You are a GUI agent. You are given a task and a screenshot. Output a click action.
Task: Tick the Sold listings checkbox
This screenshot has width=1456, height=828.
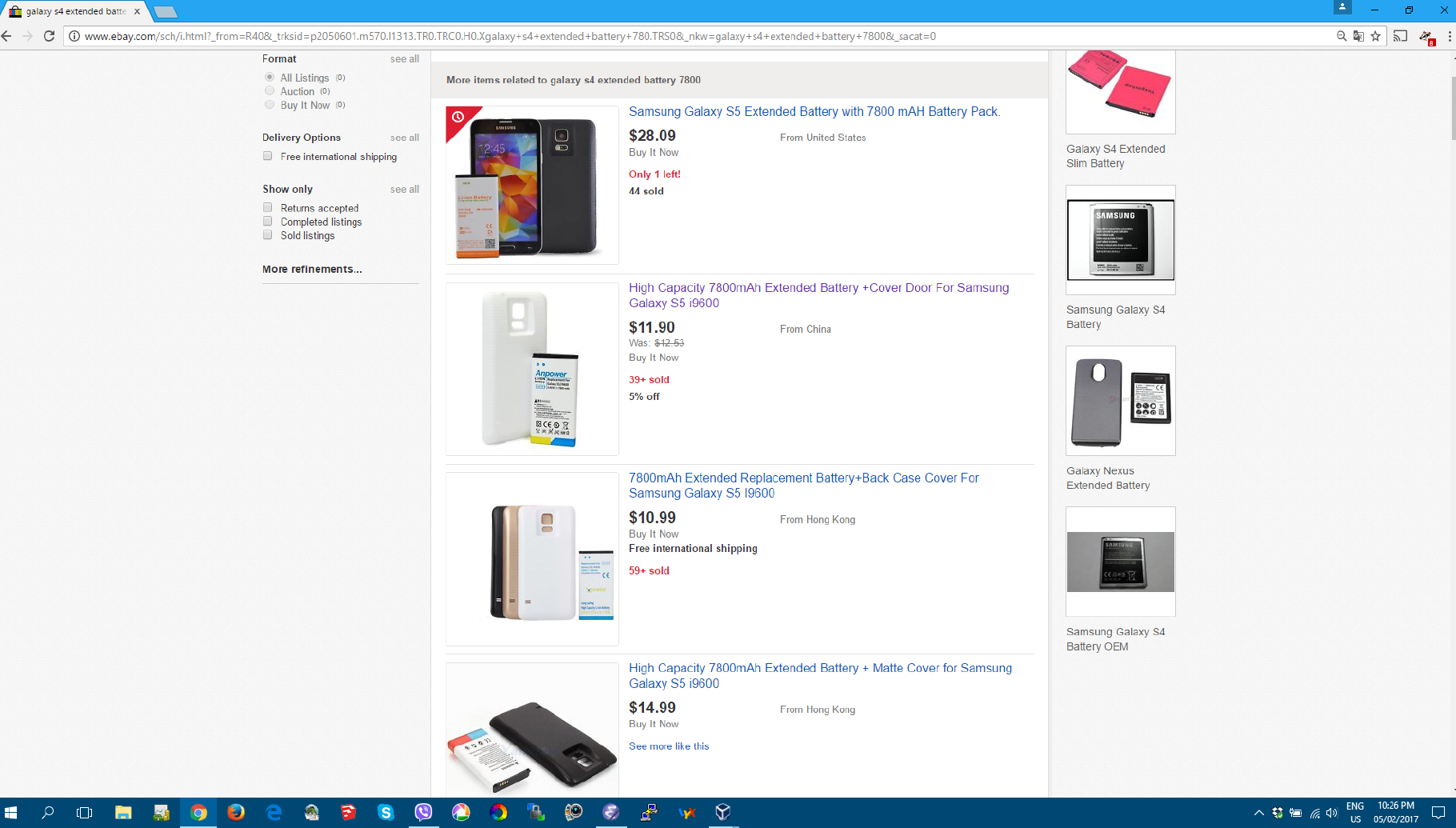[x=268, y=235]
